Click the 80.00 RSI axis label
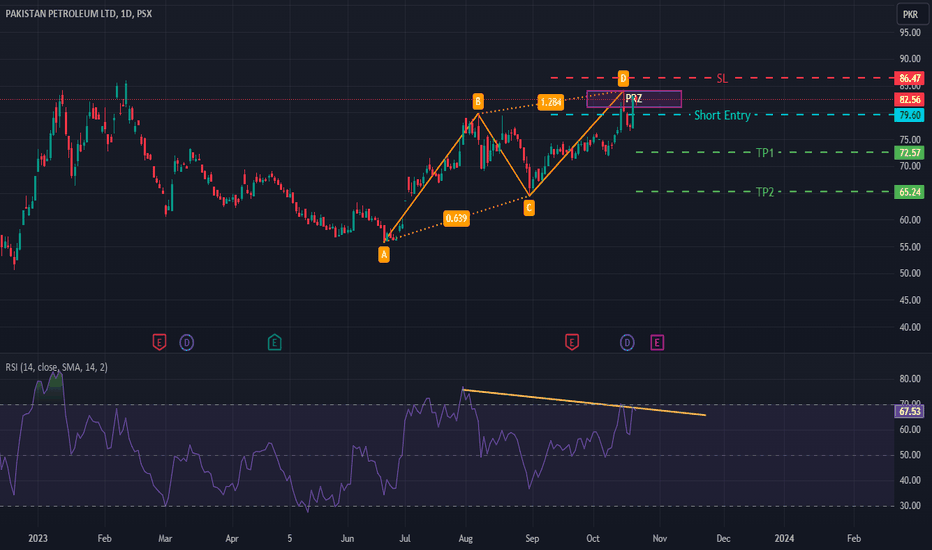 click(x=910, y=379)
